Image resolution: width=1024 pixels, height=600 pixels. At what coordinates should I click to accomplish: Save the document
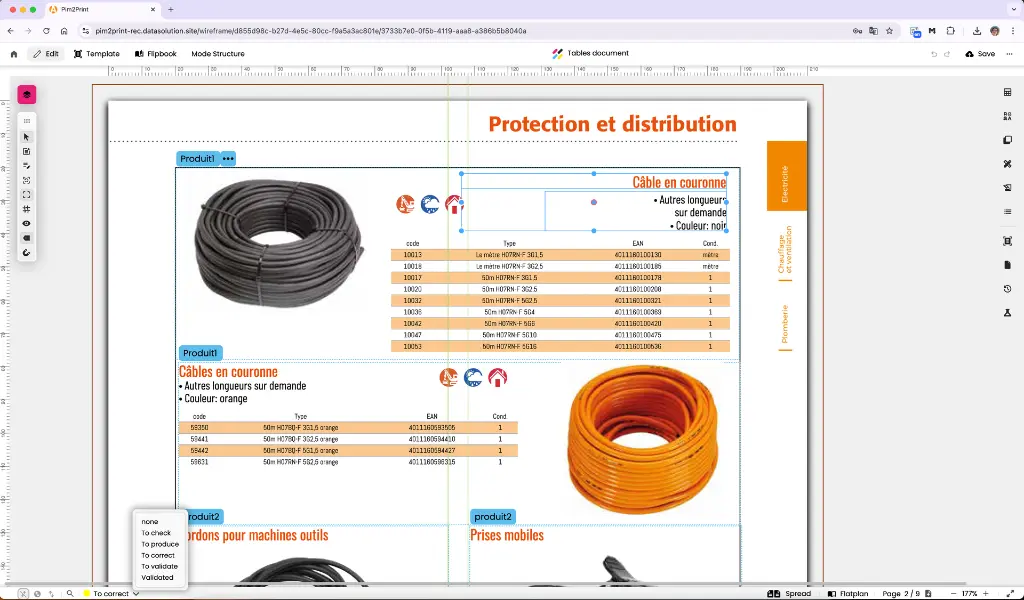tap(980, 54)
